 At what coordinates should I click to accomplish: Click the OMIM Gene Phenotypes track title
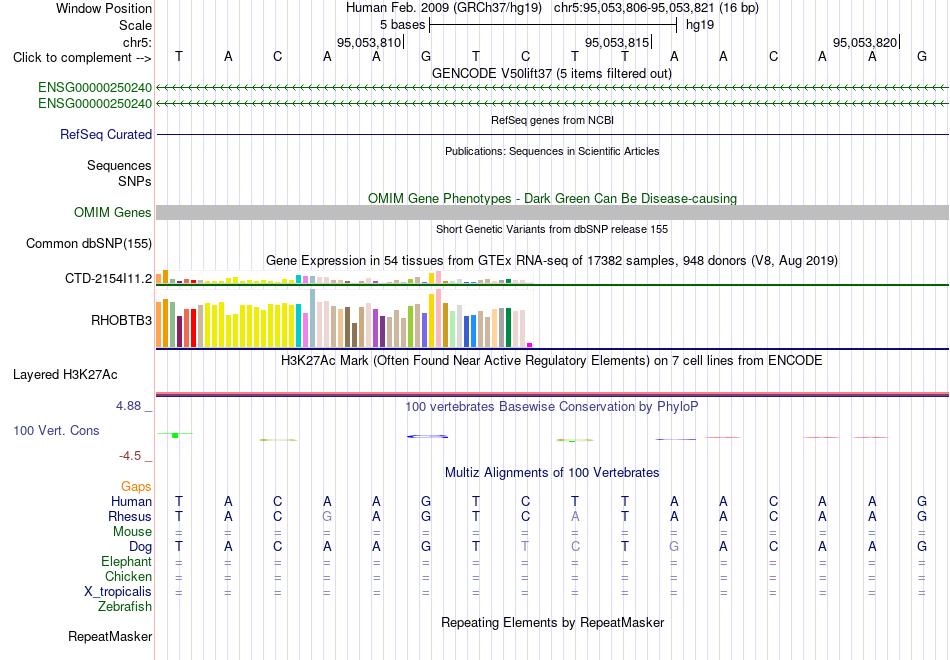552,198
